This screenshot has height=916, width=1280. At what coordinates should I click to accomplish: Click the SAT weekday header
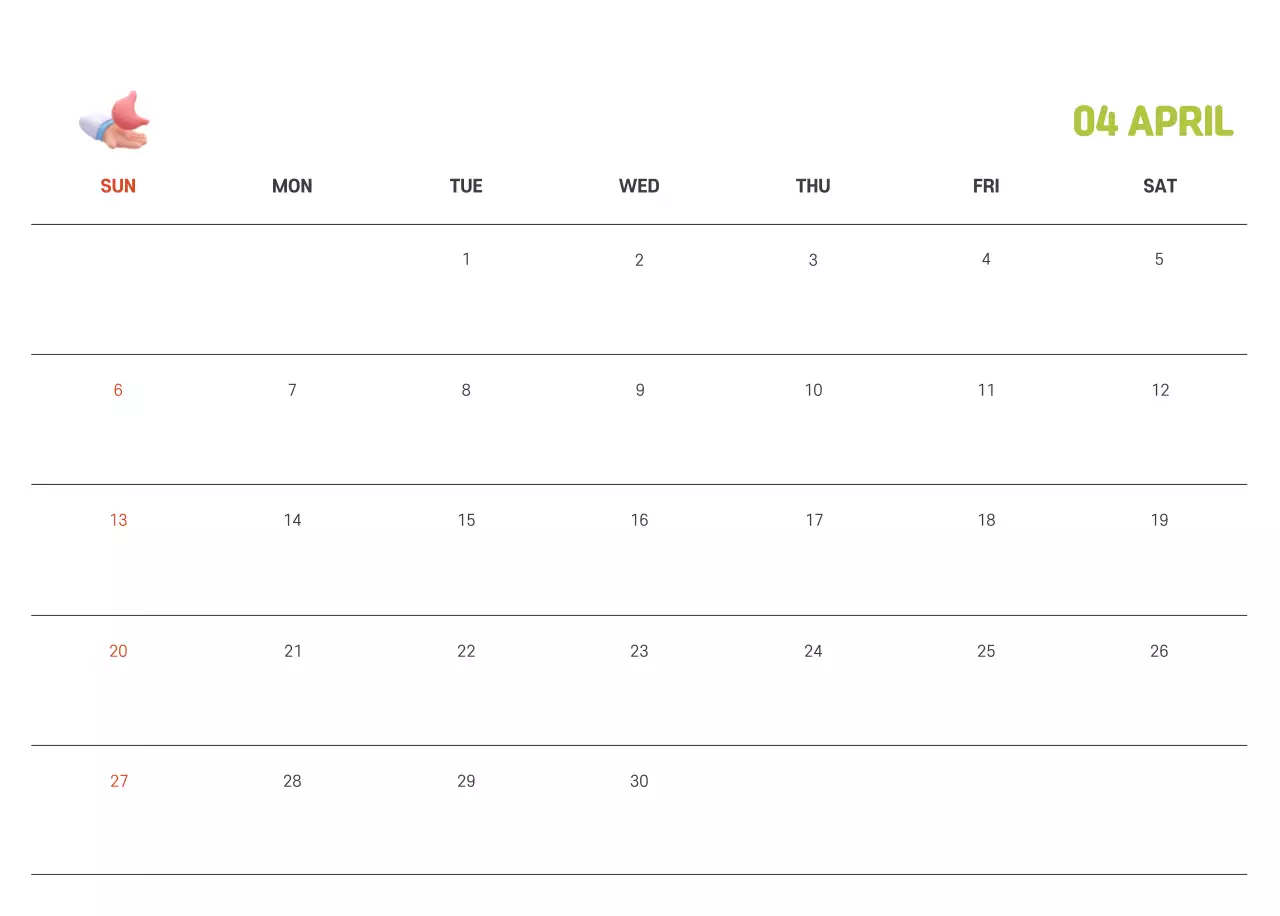[x=1159, y=186]
